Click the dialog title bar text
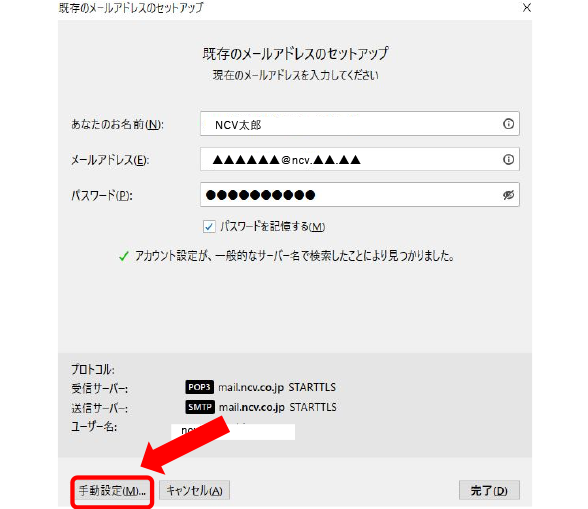The height and width of the screenshot is (509, 588). coord(131,8)
